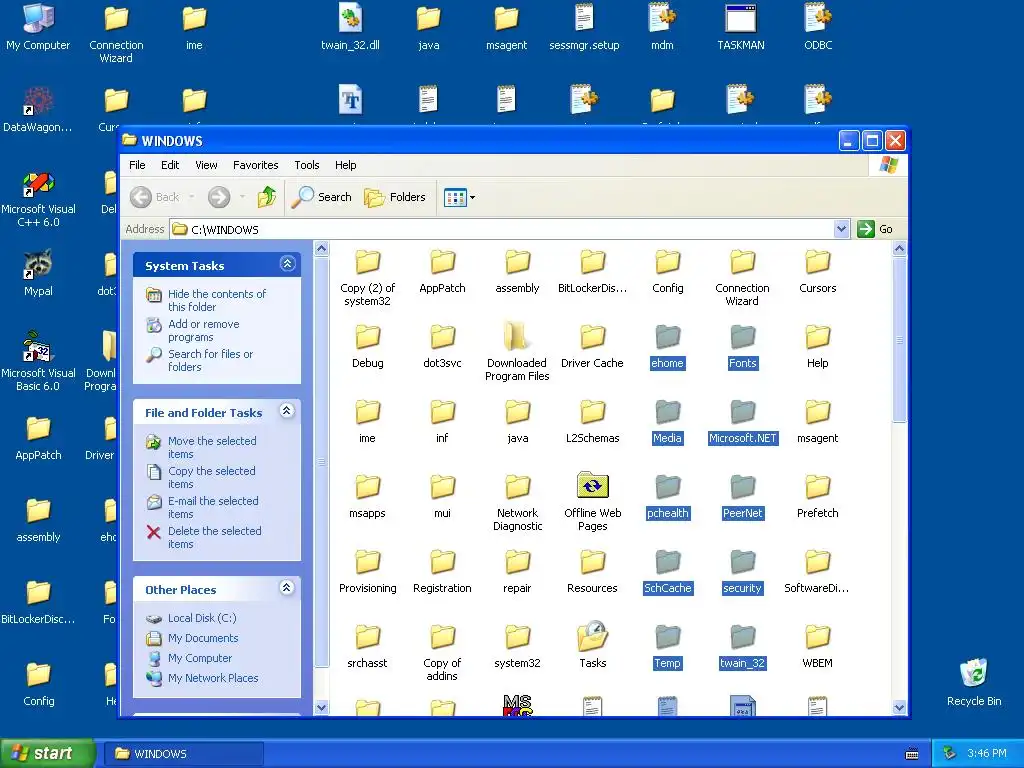Open the Forward history dropdown arrow
This screenshot has width=1024, height=768.
[242, 197]
